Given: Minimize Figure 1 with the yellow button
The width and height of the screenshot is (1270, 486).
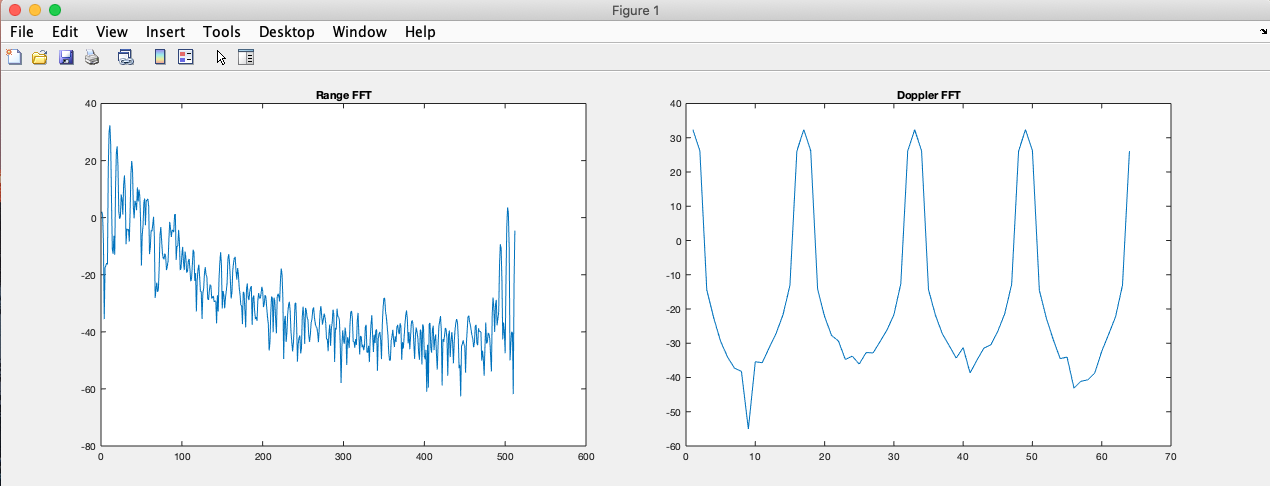Looking at the screenshot, I should [x=34, y=10].
